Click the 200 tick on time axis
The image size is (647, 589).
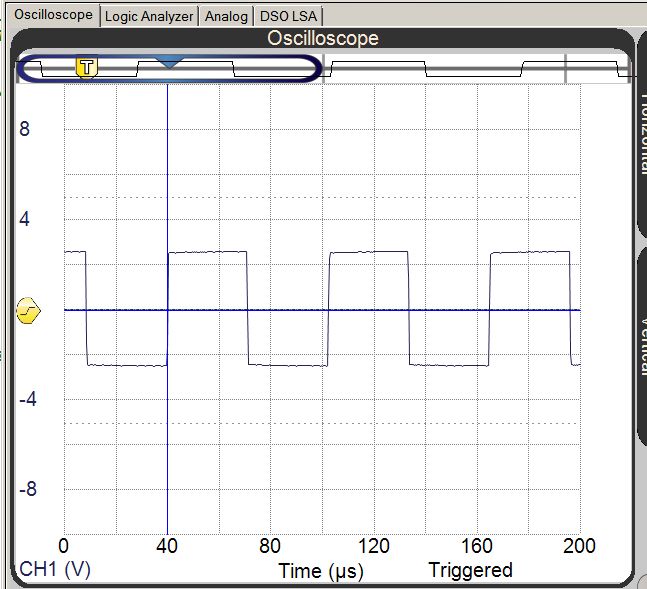tap(579, 546)
